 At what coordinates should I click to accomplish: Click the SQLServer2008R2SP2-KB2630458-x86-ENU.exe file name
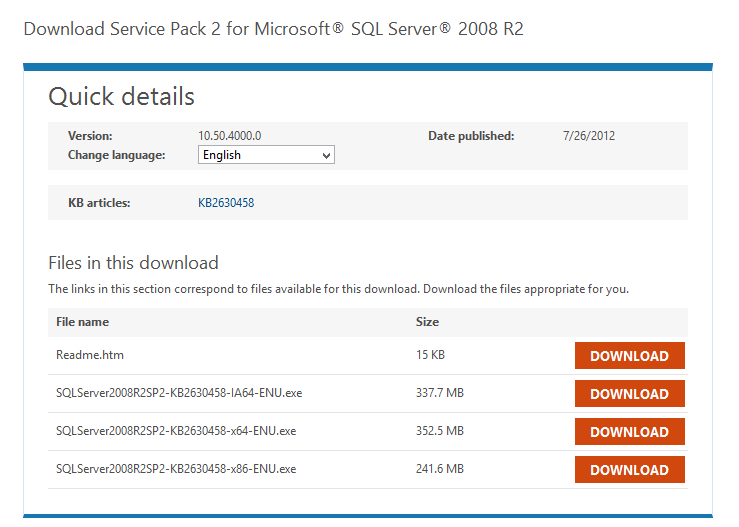point(176,469)
